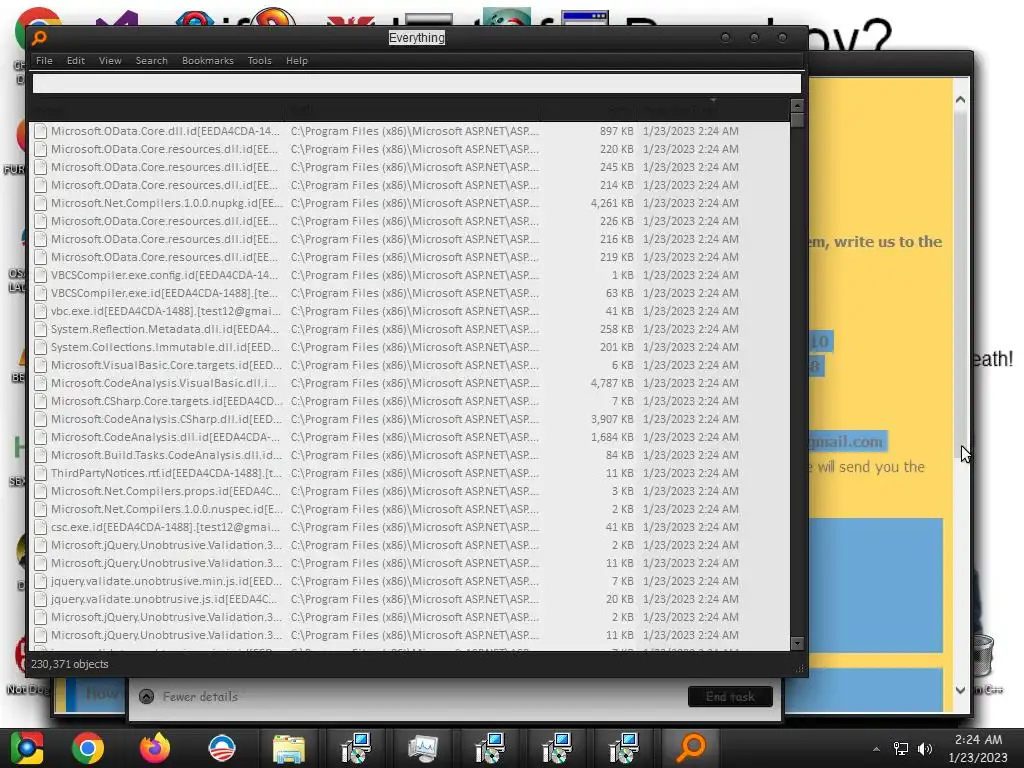Select System.Collections.Immutable.dll file name
This screenshot has height=768, width=1024.
click(x=165, y=347)
